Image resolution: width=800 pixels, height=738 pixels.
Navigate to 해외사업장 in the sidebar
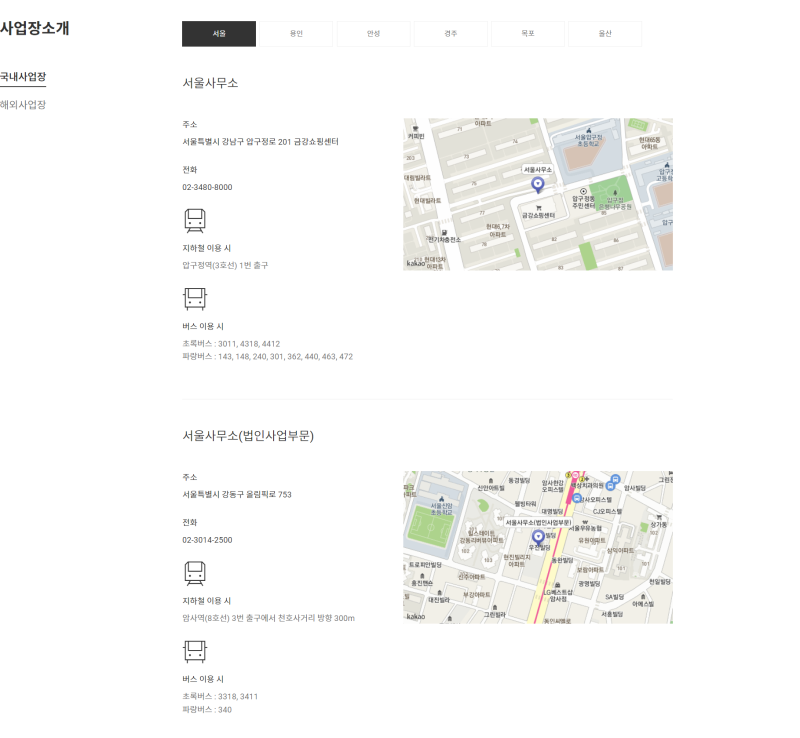click(23, 105)
